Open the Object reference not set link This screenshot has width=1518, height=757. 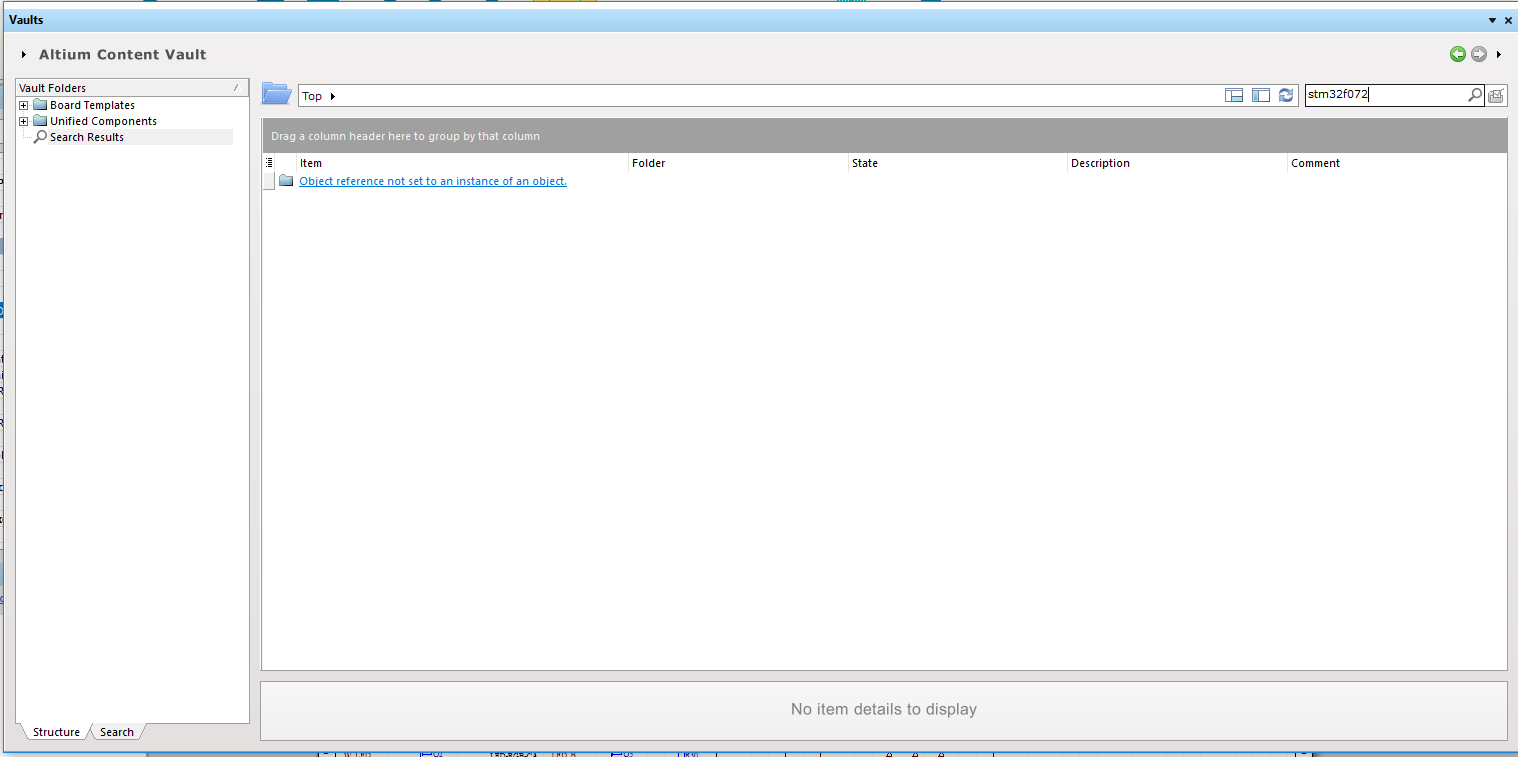(433, 181)
